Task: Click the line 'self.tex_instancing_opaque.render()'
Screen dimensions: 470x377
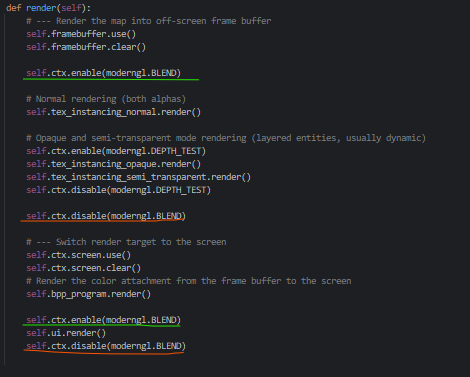Action: pos(113,164)
